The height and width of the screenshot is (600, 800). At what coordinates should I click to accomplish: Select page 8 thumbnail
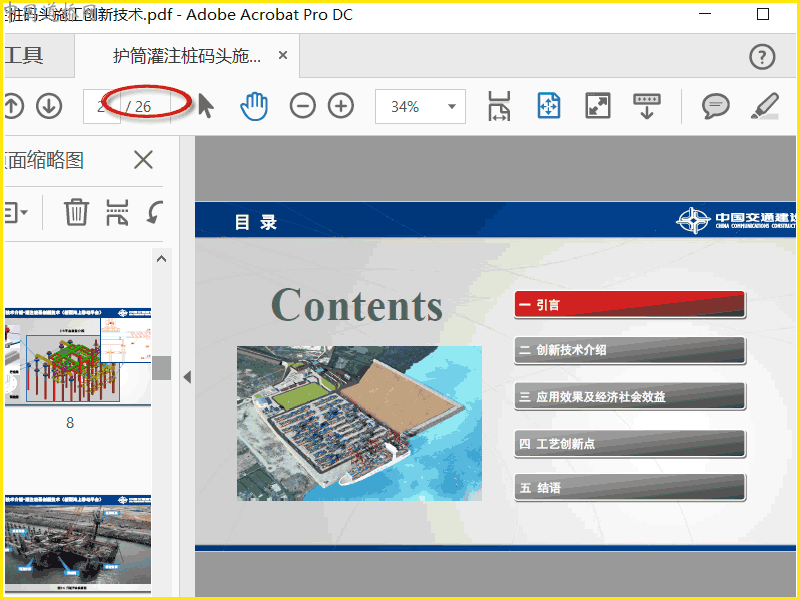[x=78, y=356]
